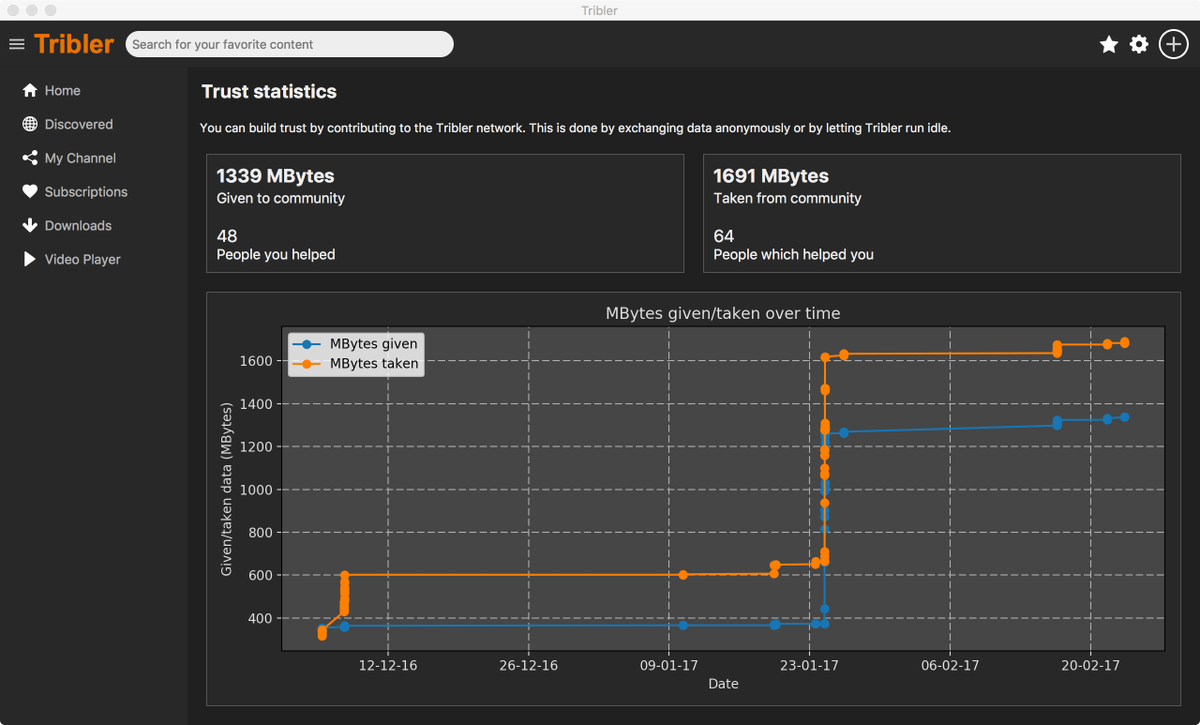Click the 64 people which helped you count

724,236
